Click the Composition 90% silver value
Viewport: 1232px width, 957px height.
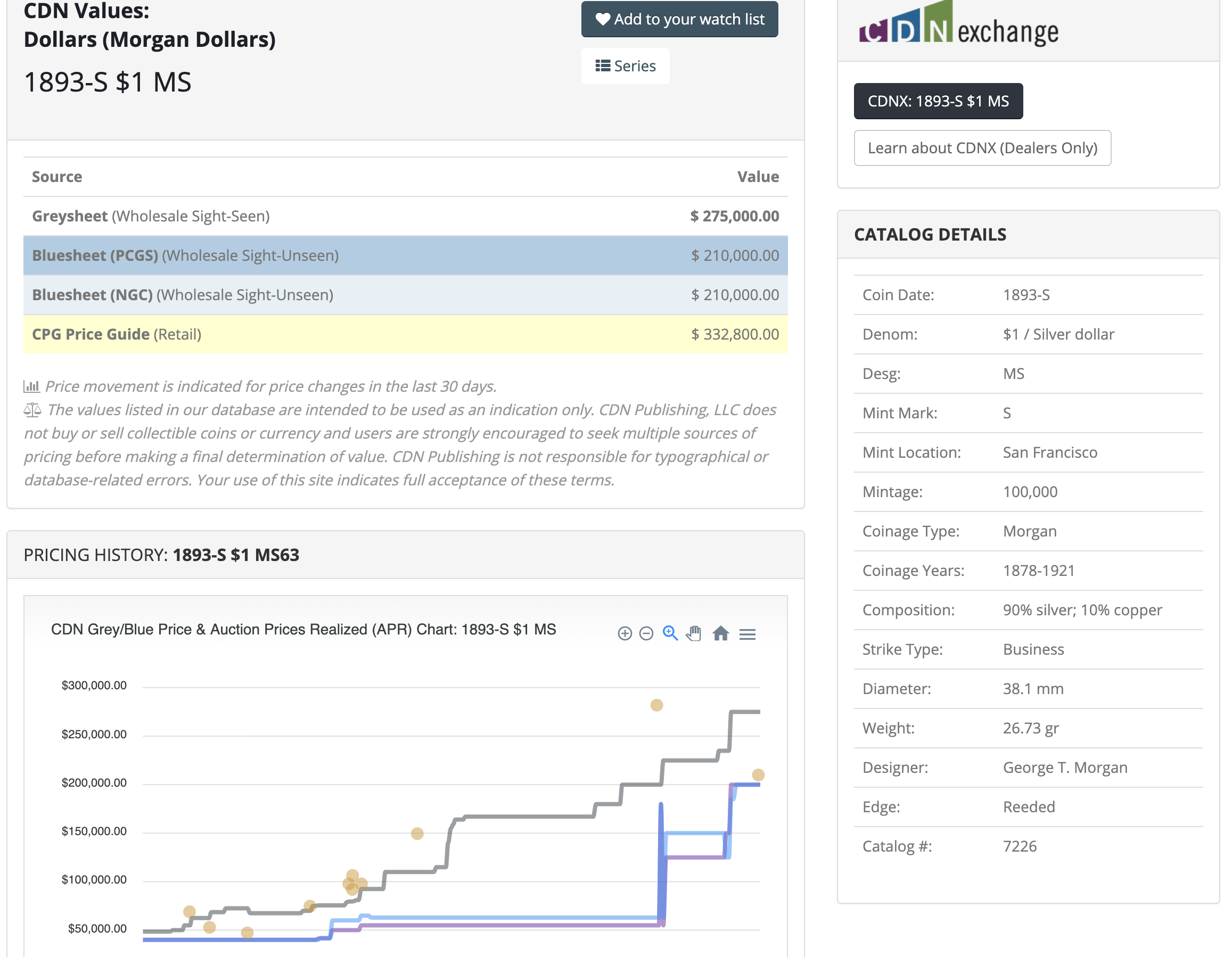pyautogui.click(x=1082, y=610)
